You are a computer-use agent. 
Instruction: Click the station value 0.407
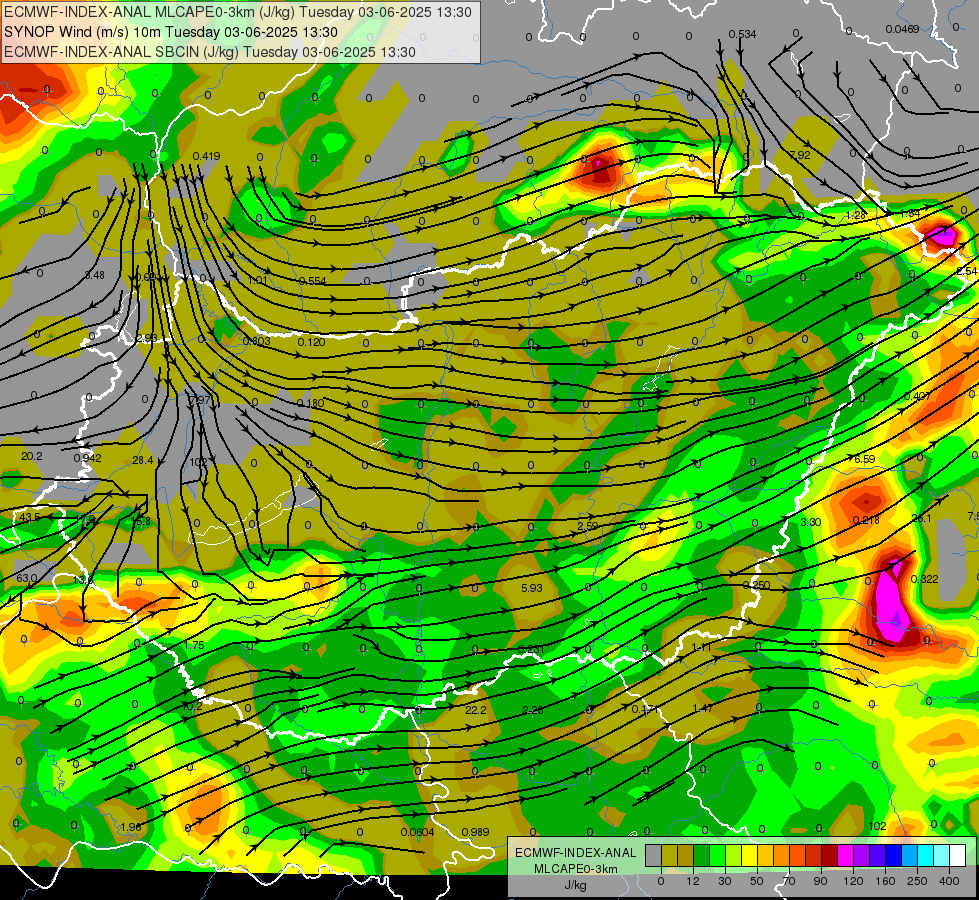click(x=918, y=397)
